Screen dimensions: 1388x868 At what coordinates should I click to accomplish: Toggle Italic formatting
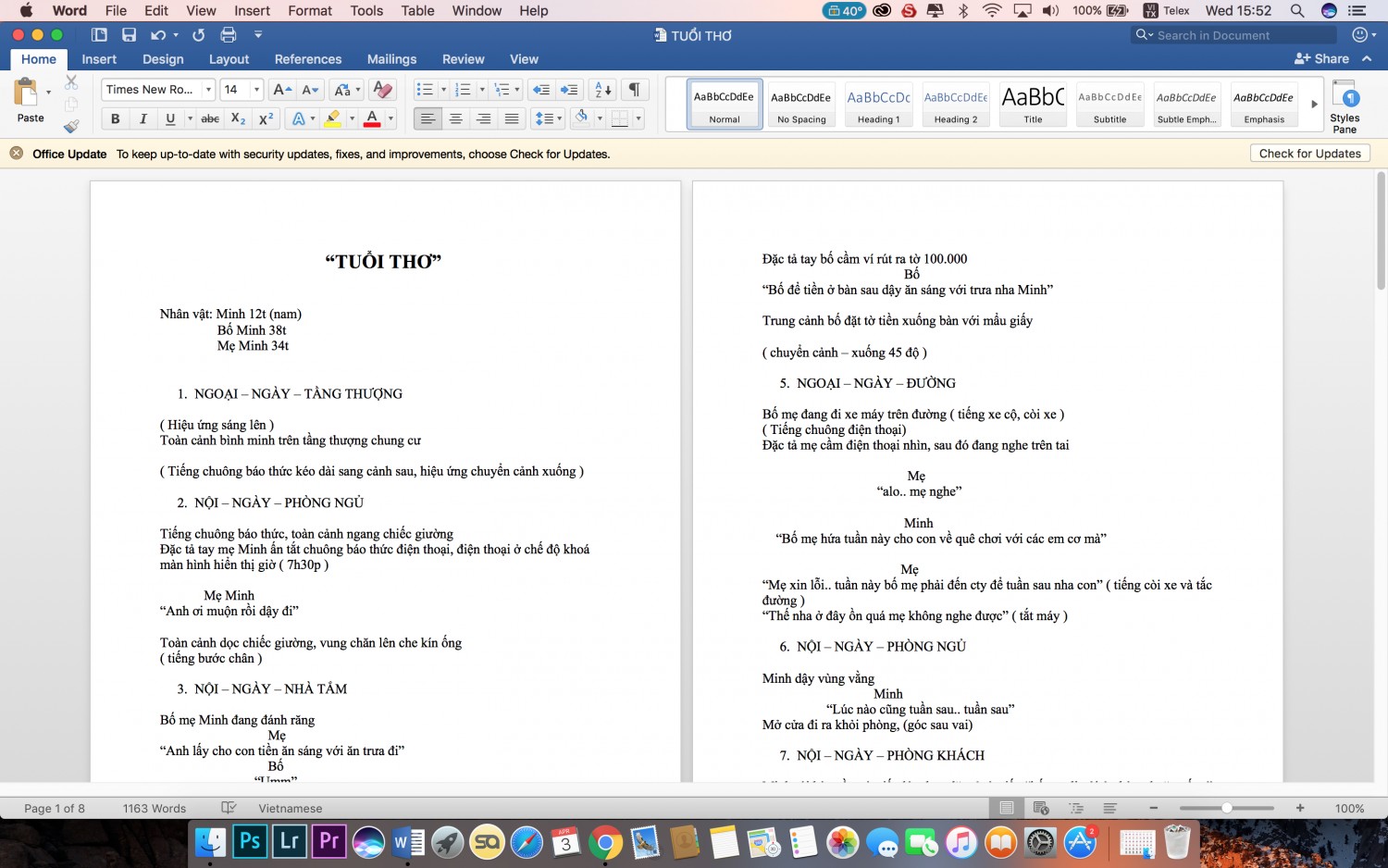click(x=143, y=118)
